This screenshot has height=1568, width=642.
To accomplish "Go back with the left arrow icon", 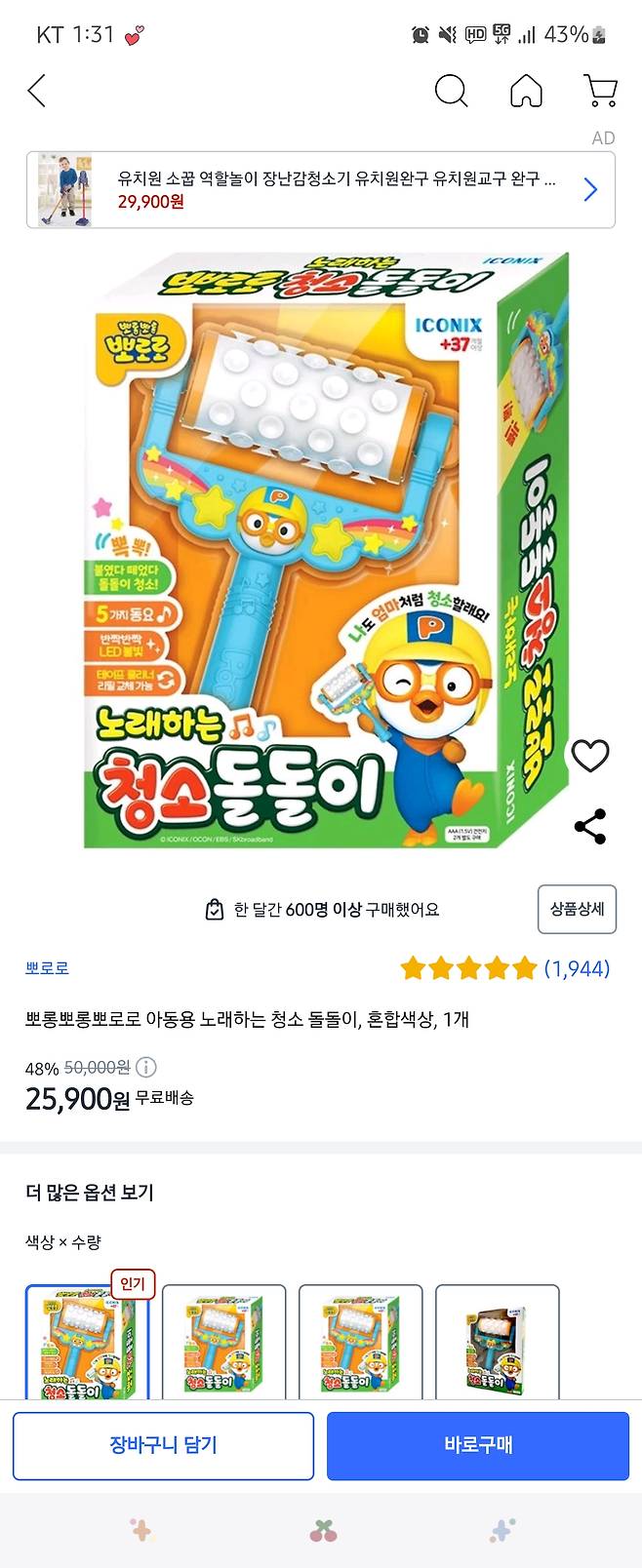I will [37, 92].
